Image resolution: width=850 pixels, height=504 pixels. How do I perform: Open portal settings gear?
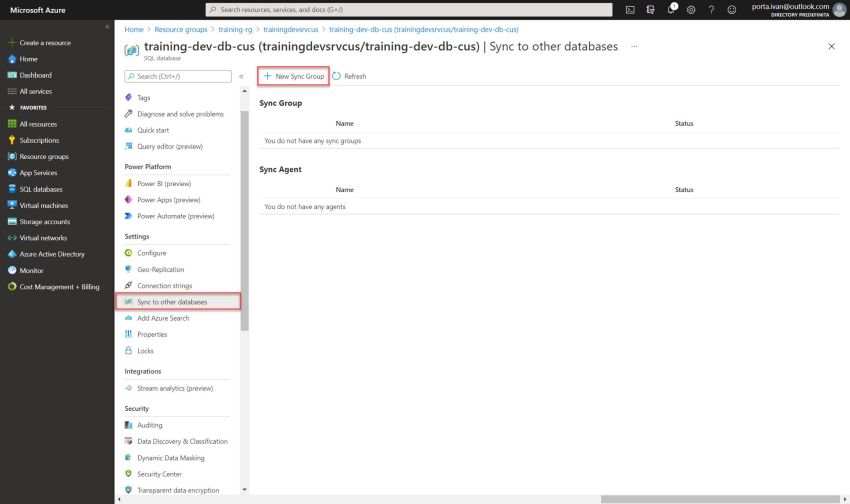[691, 10]
